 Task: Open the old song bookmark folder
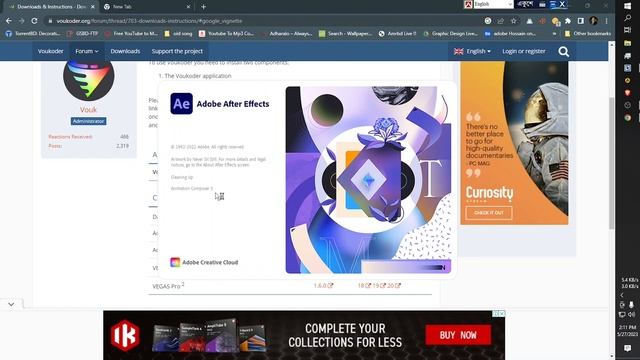click(x=178, y=33)
